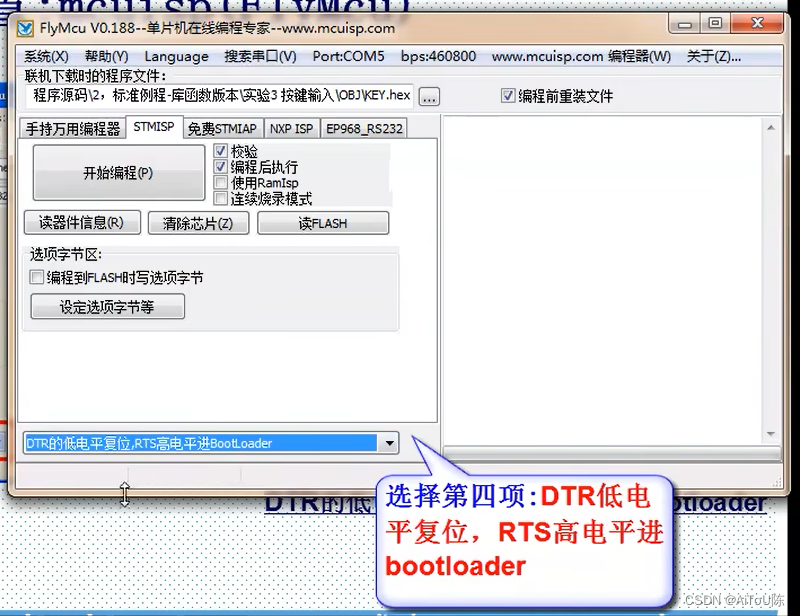The image size is (800, 616).
Task: Enable the 使用RamIsp checkbox
Action: [x=221, y=182]
